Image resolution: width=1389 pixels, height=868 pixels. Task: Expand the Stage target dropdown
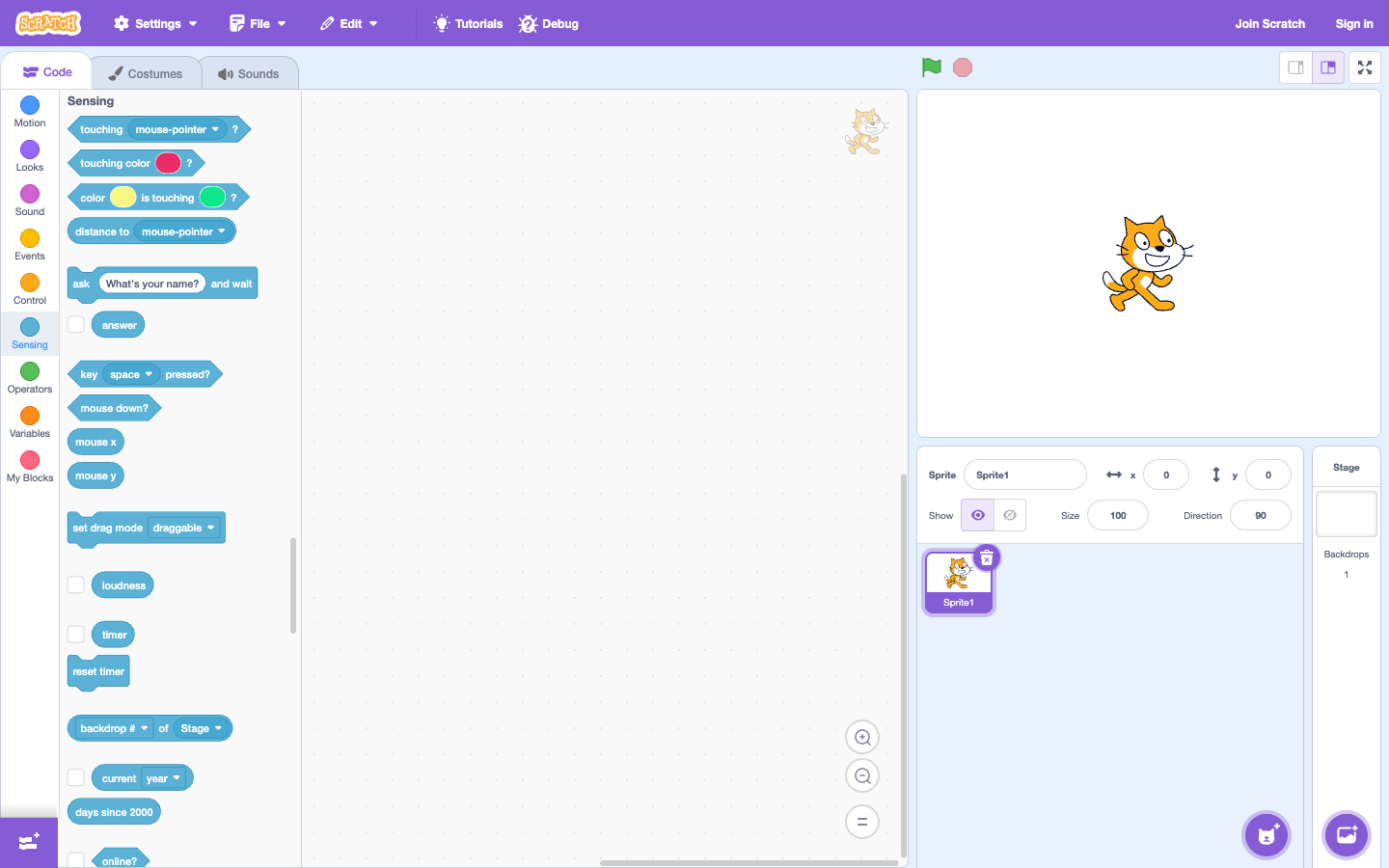pyautogui.click(x=201, y=728)
